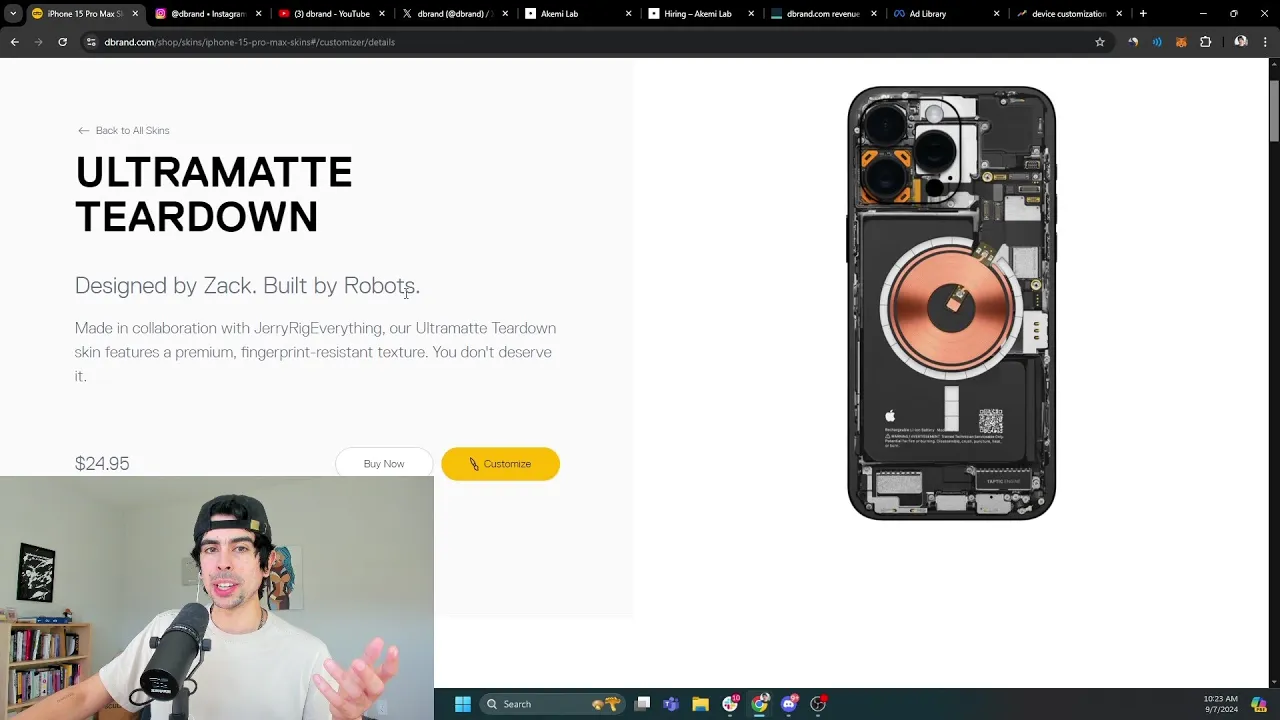Click the Buy Now button
Image resolution: width=1280 pixels, height=720 pixels.
pyautogui.click(x=384, y=464)
